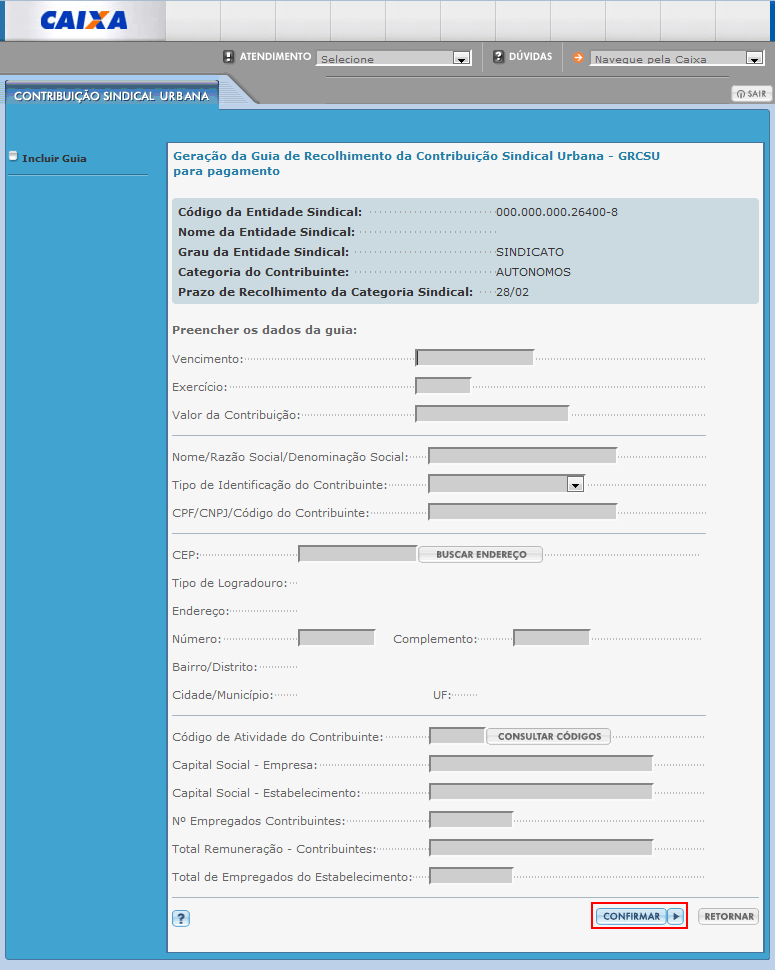Focus the Total Remuneração - Contribuintes field
The height and width of the screenshot is (970, 775).
[x=541, y=848]
